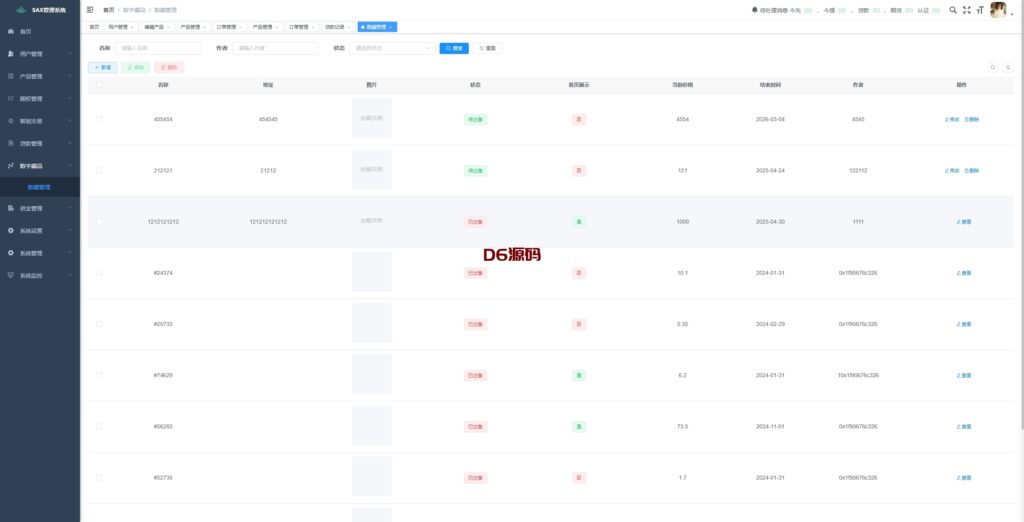The image size is (1024, 522).
Task: Tick the checkbox for row 455454
Action: coord(99,119)
